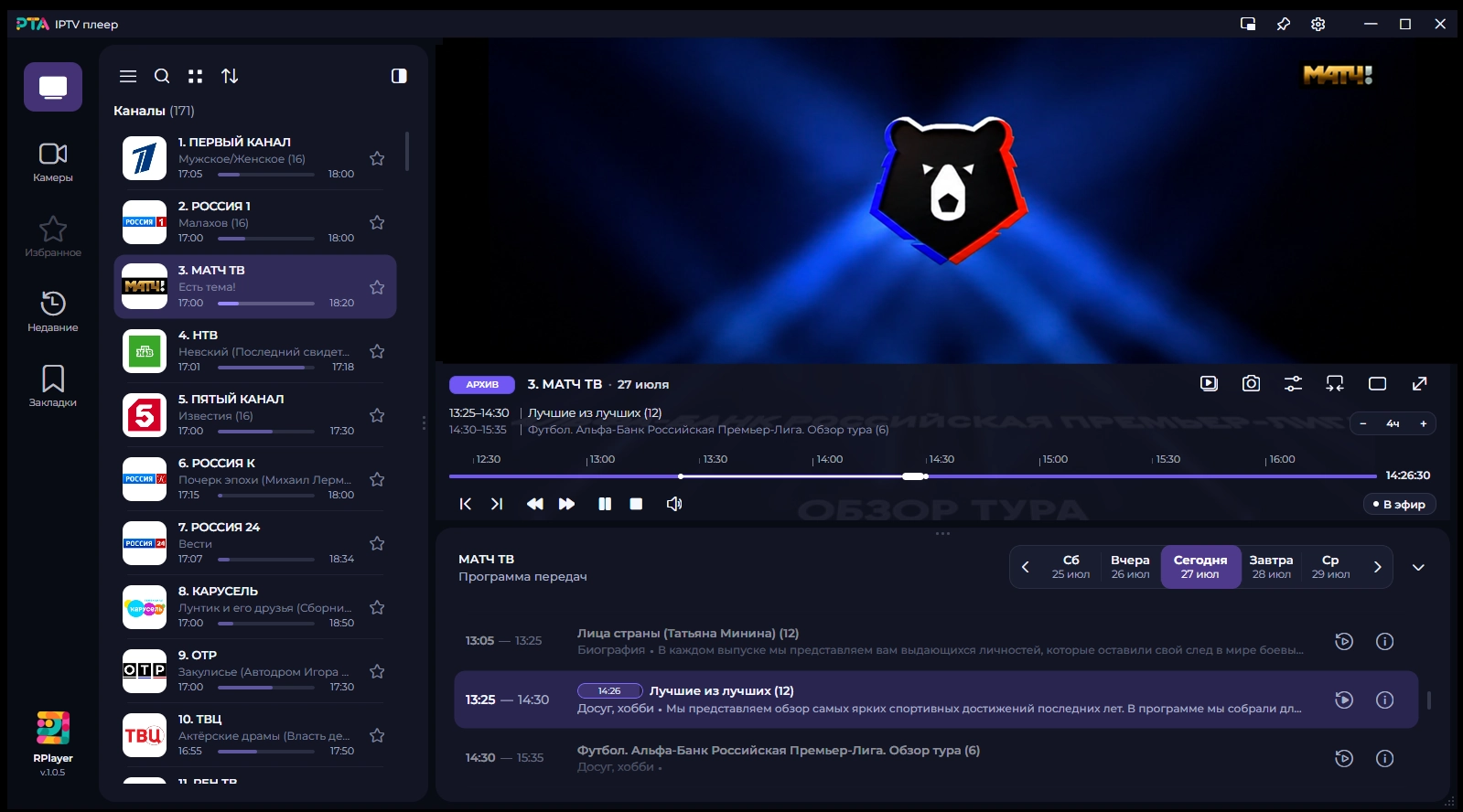Select the КАРУСЕЛЬ channel
Image resolution: width=1463 pixels, height=812 pixels.
coord(254,607)
